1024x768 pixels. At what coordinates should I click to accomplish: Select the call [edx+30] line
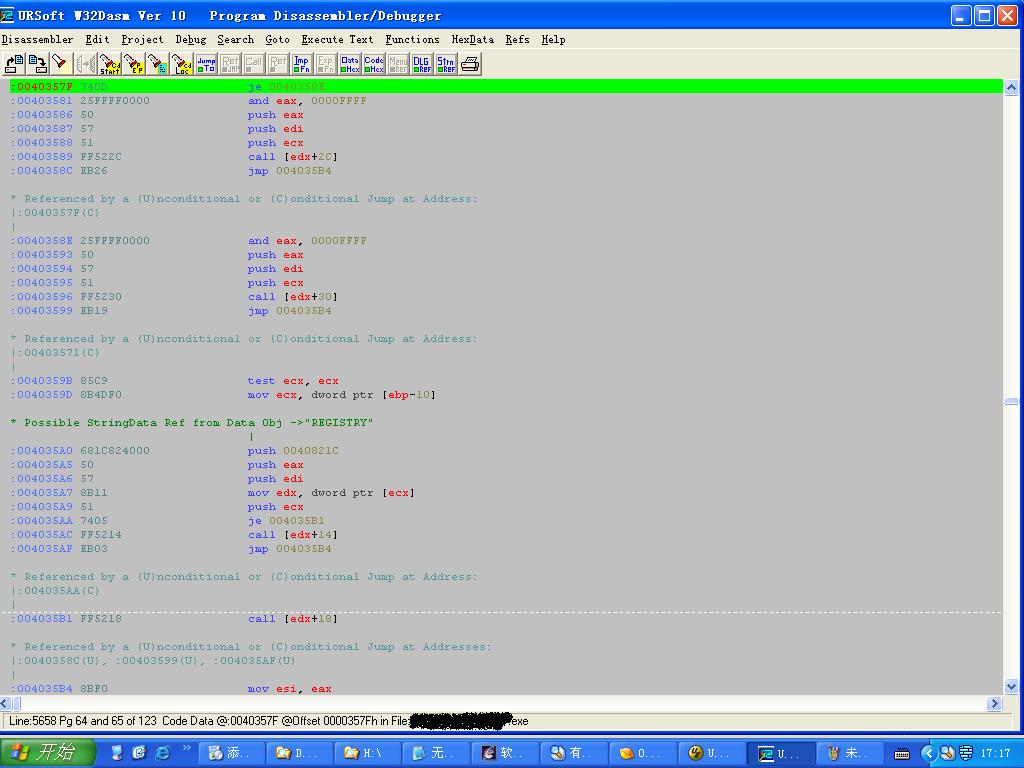tap(506, 296)
